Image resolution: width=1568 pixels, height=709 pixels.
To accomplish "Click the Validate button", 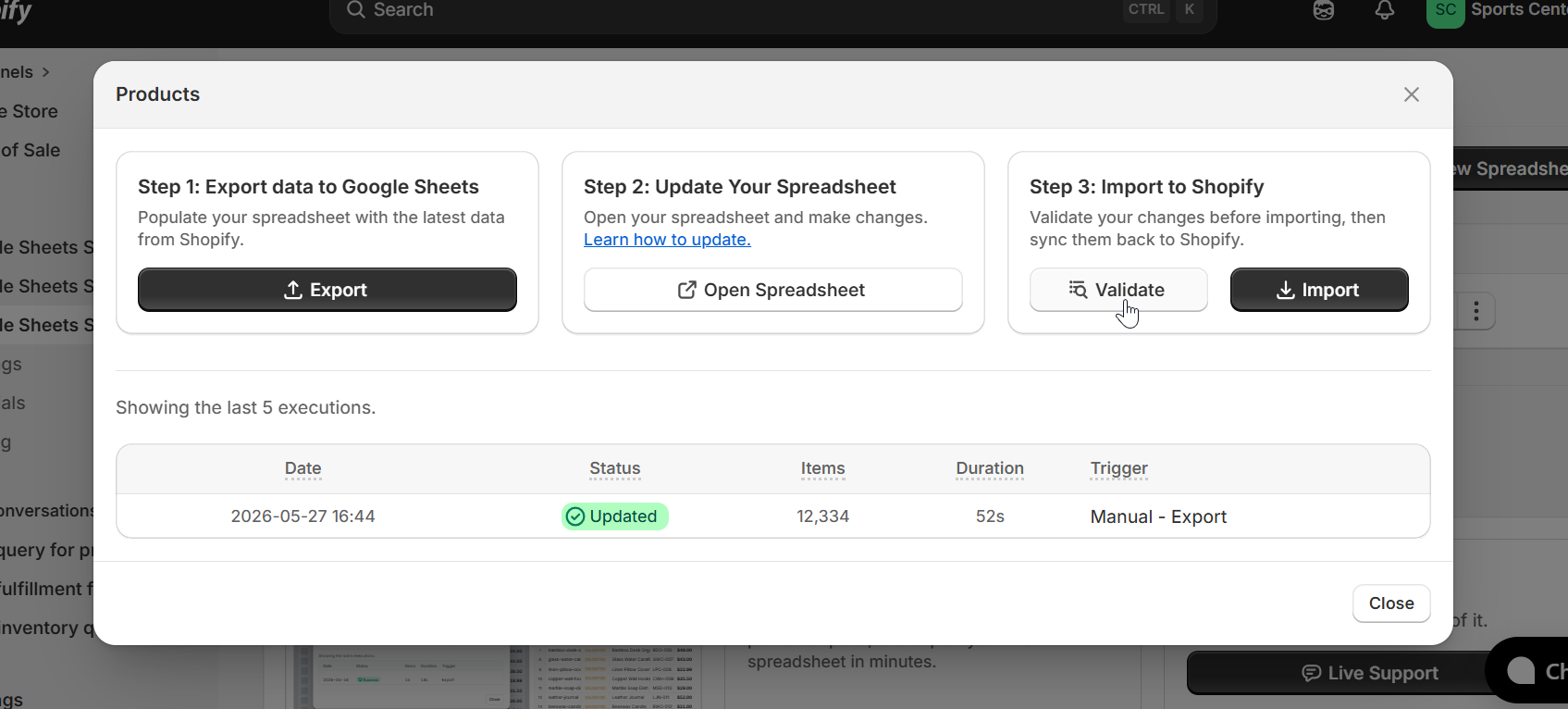I will tap(1118, 290).
